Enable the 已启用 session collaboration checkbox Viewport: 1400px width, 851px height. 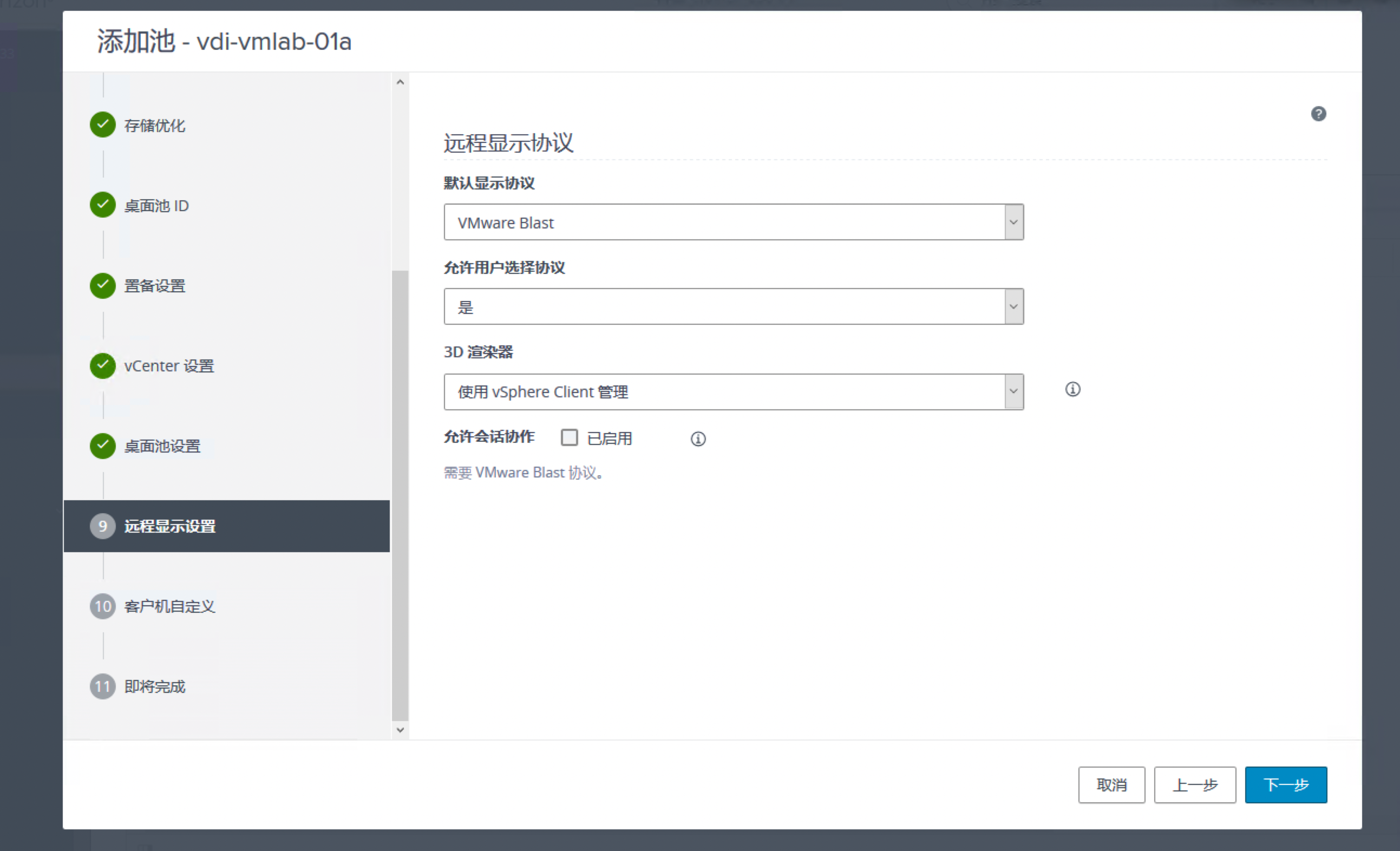tap(569, 437)
